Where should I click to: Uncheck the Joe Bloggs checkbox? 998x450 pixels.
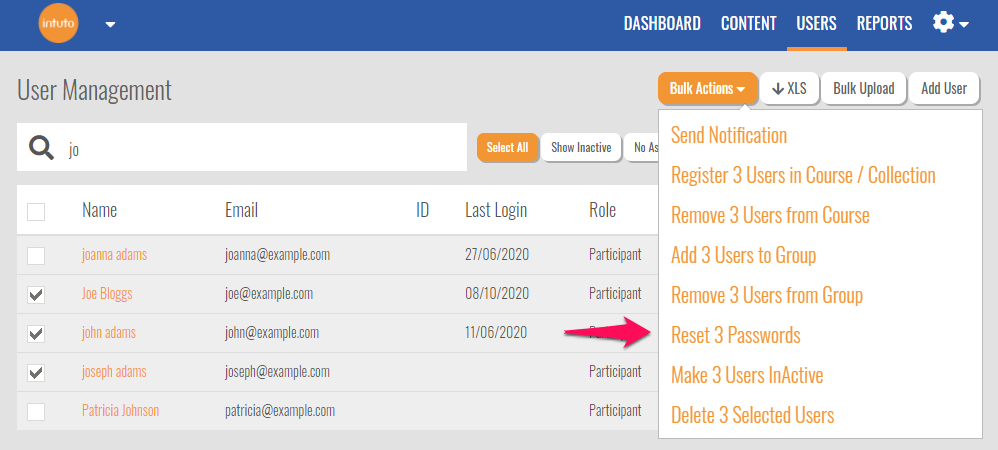point(36,294)
